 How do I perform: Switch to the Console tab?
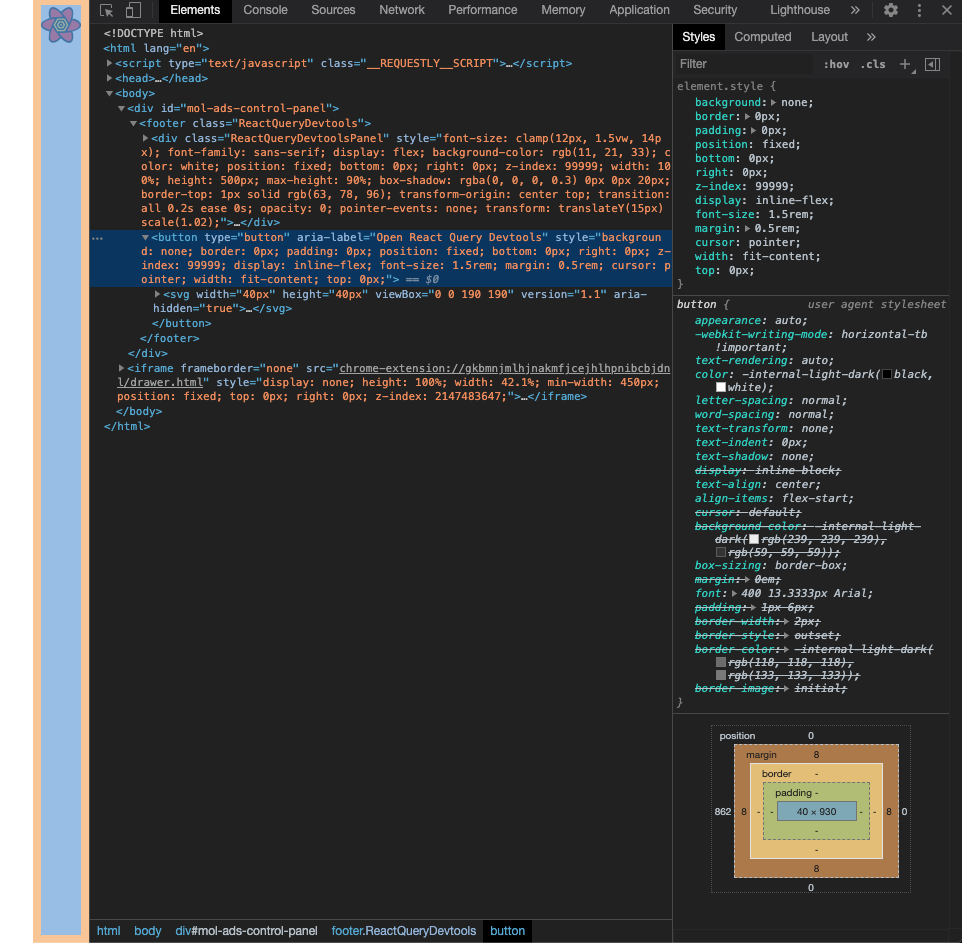(265, 10)
